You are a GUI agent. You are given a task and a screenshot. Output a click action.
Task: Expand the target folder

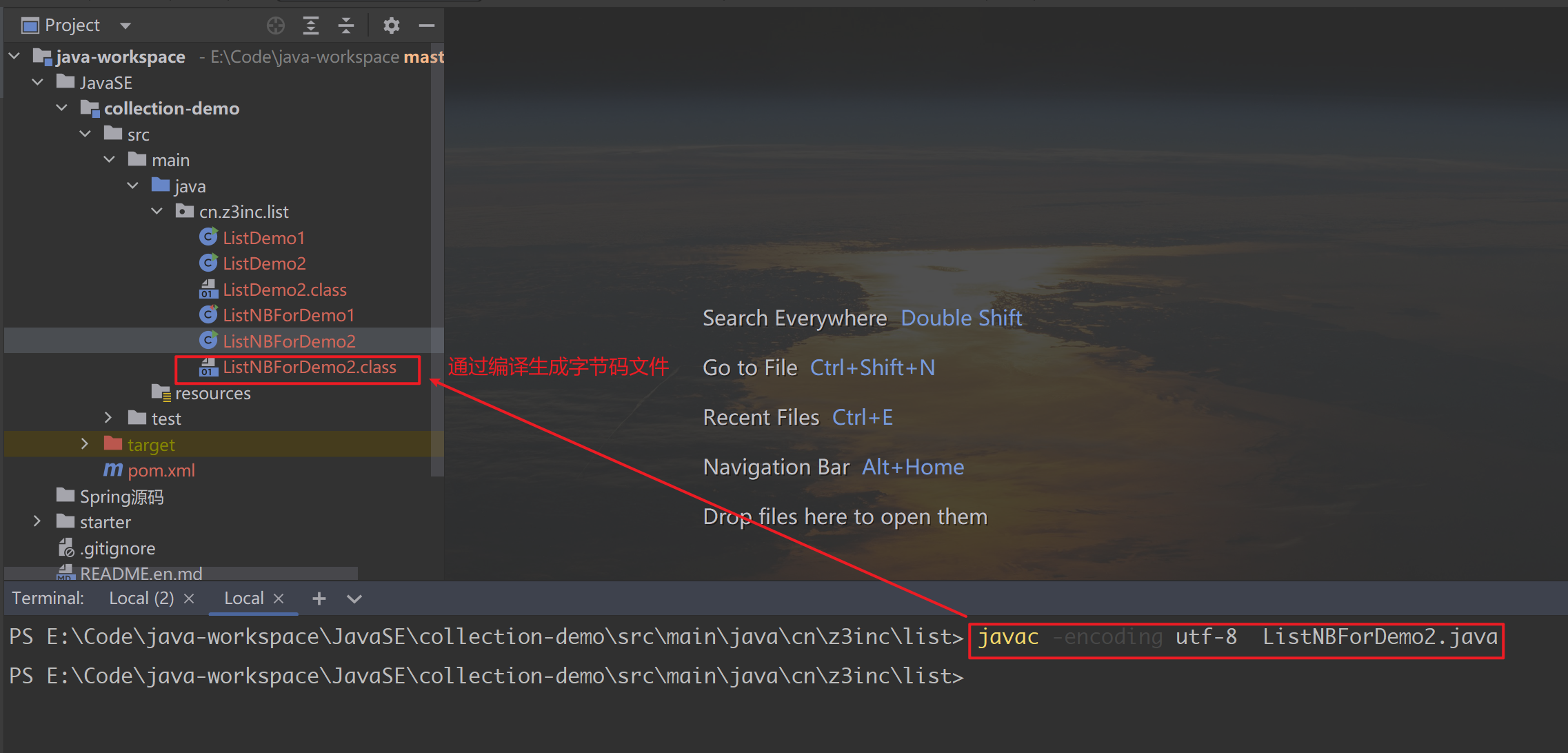click(85, 444)
